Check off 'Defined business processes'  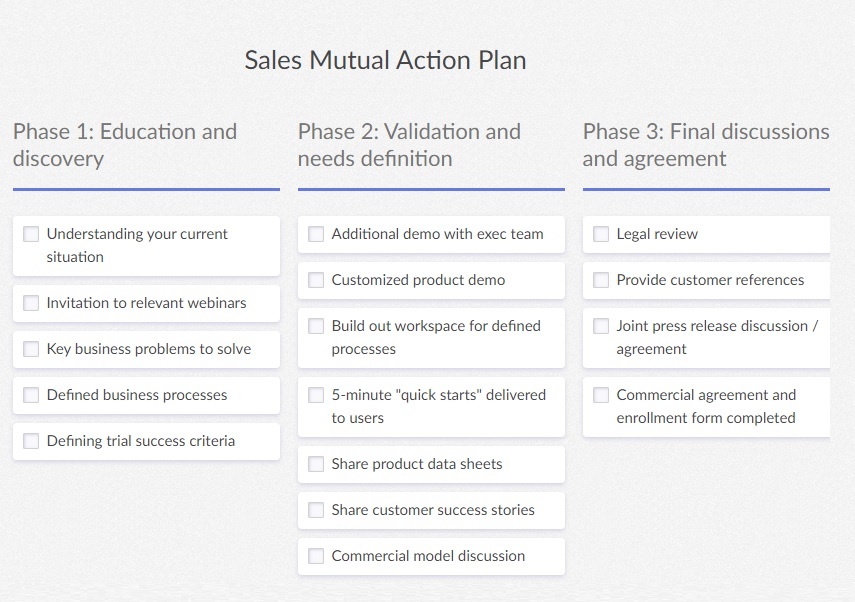(31, 395)
